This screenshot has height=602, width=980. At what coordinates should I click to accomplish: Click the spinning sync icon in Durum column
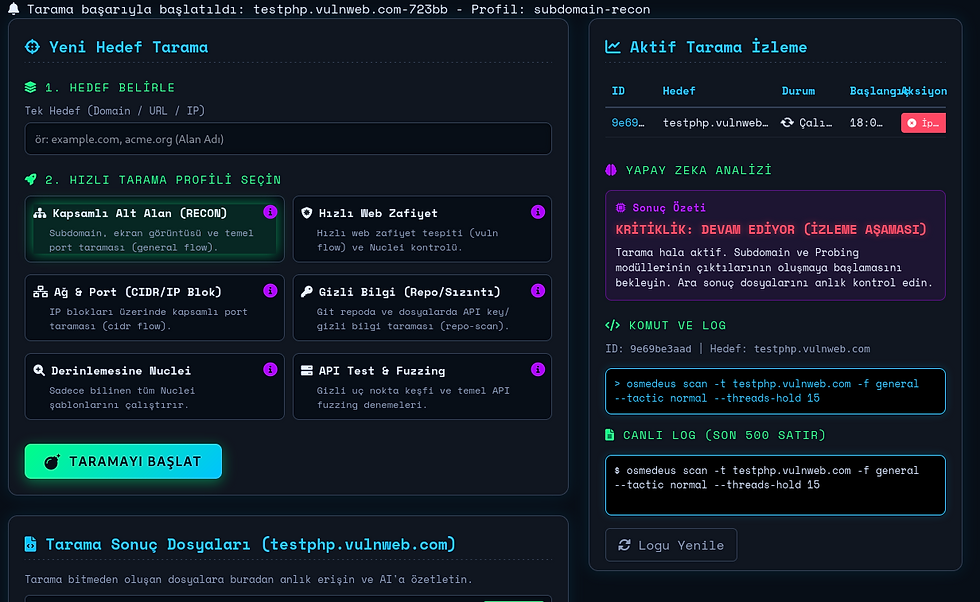point(787,123)
